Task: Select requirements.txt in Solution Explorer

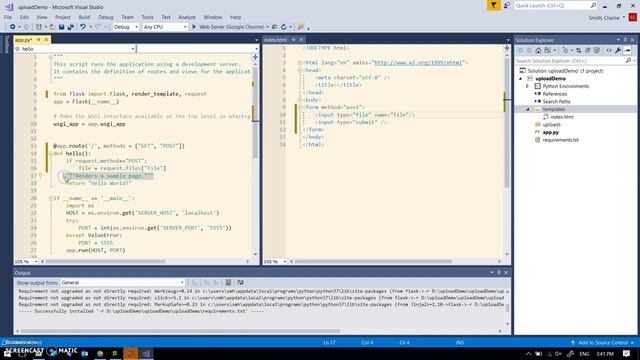Action: click(x=560, y=140)
